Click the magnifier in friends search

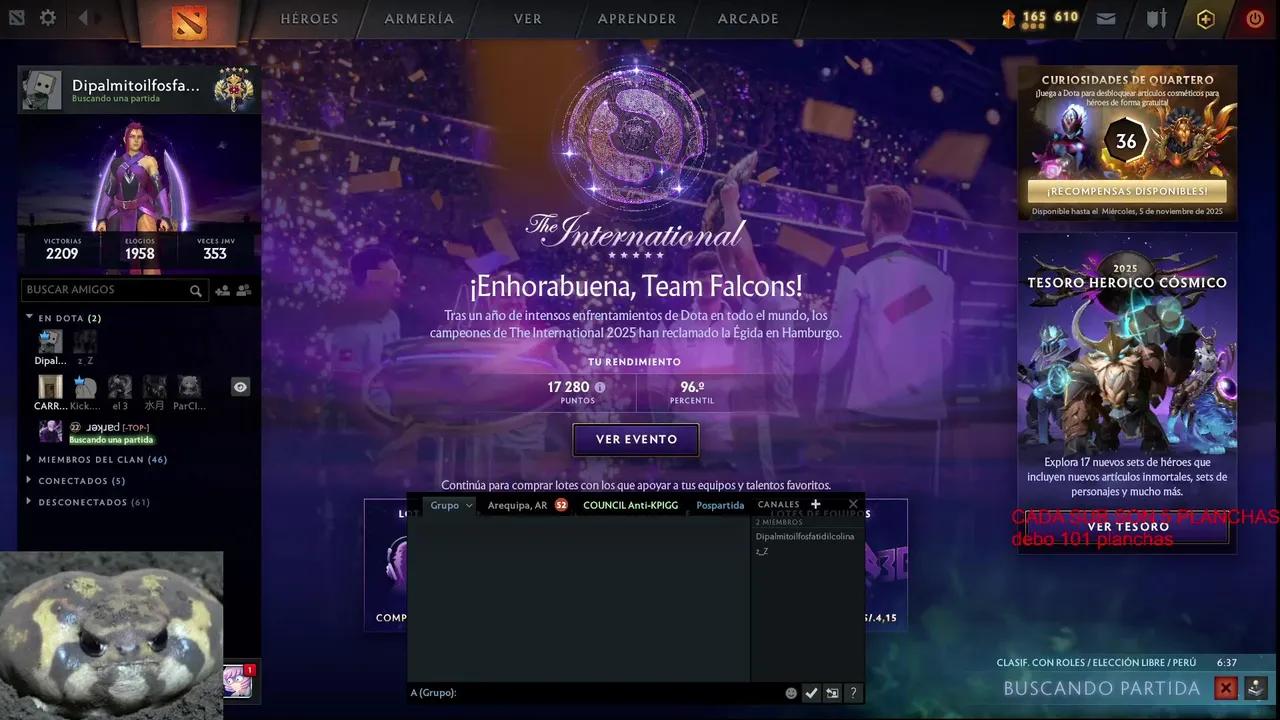(x=196, y=291)
